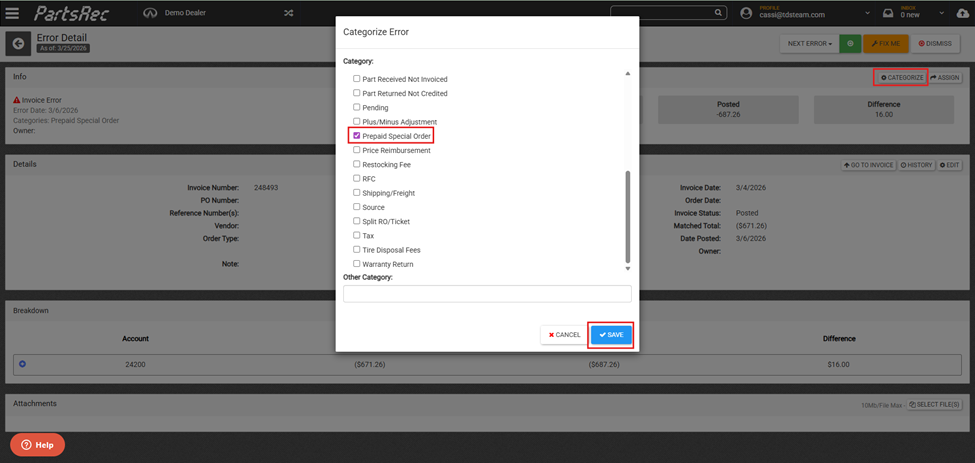The image size is (975, 463).
Task: Check Tire Disposal Fees category
Action: click(356, 250)
